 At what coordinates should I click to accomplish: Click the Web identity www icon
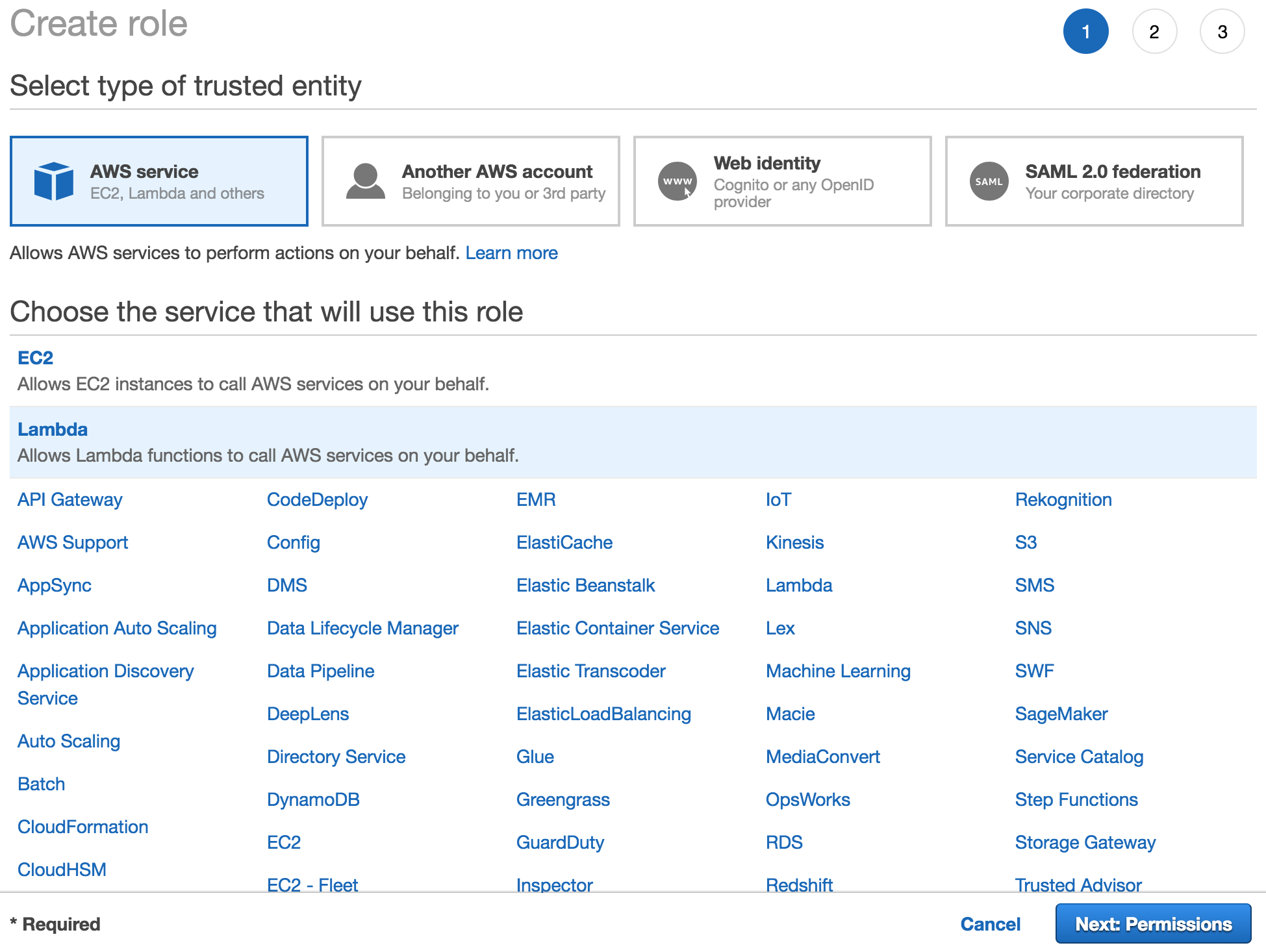[x=677, y=181]
